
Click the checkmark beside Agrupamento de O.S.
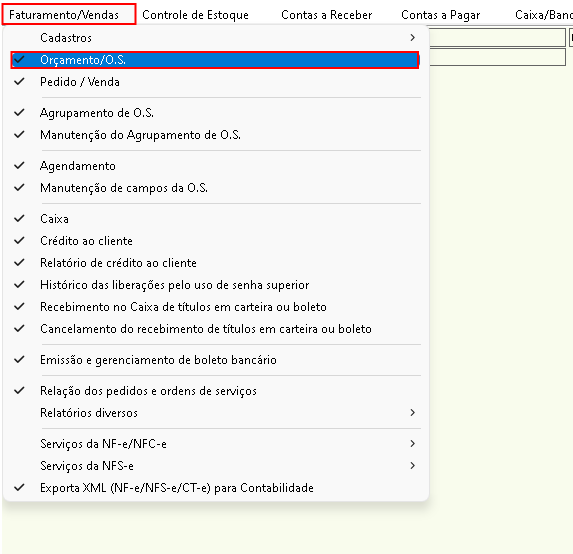click(x=19, y=113)
